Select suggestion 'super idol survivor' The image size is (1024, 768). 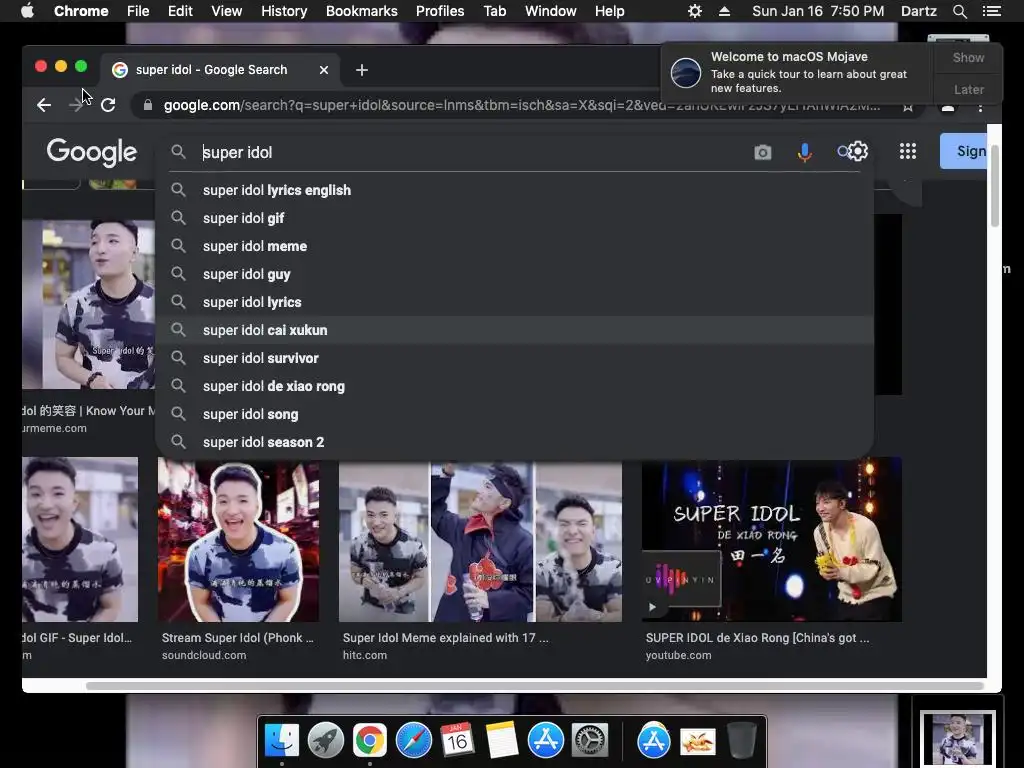515,359
